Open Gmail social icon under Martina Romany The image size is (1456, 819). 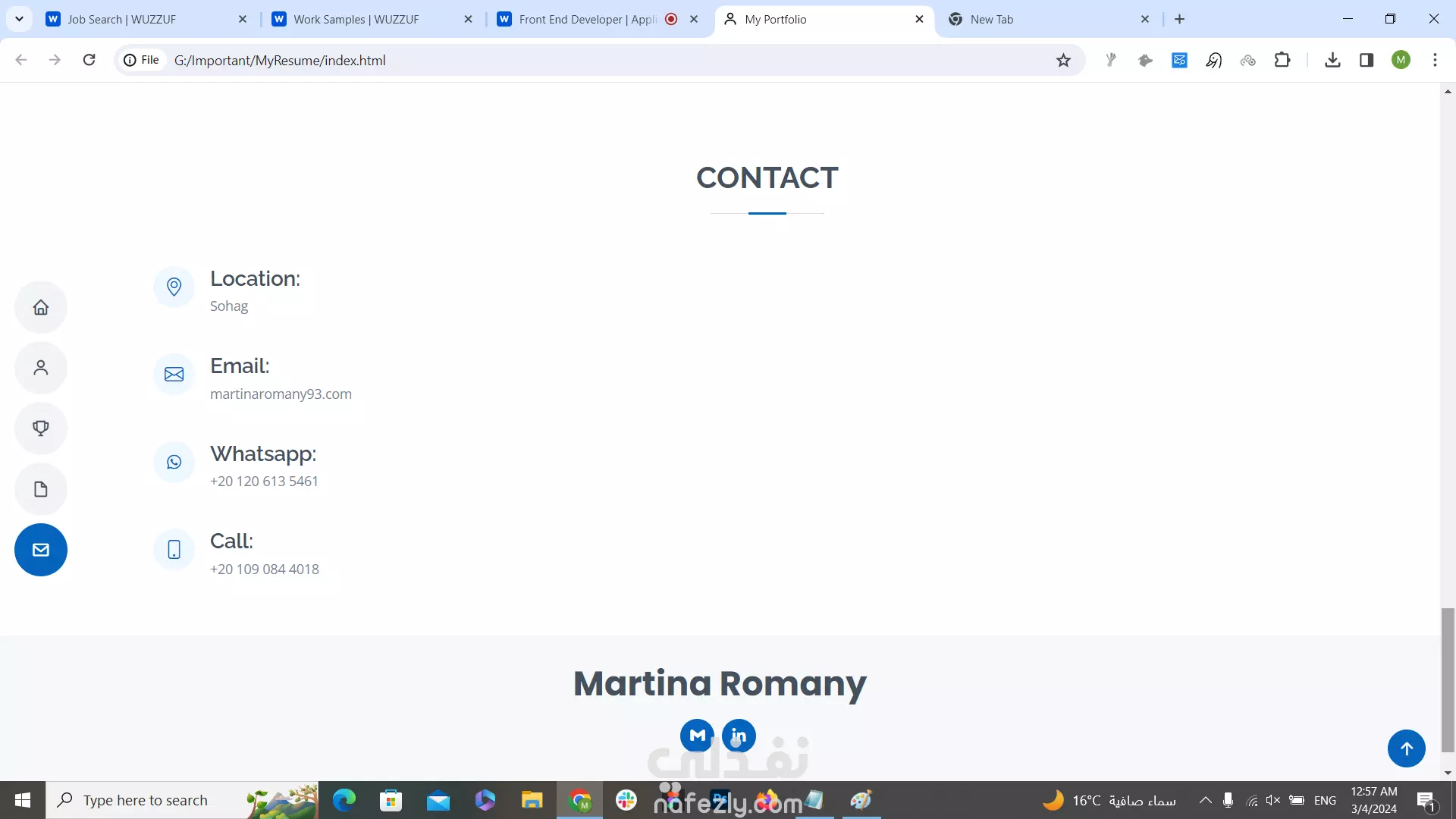[x=697, y=736]
